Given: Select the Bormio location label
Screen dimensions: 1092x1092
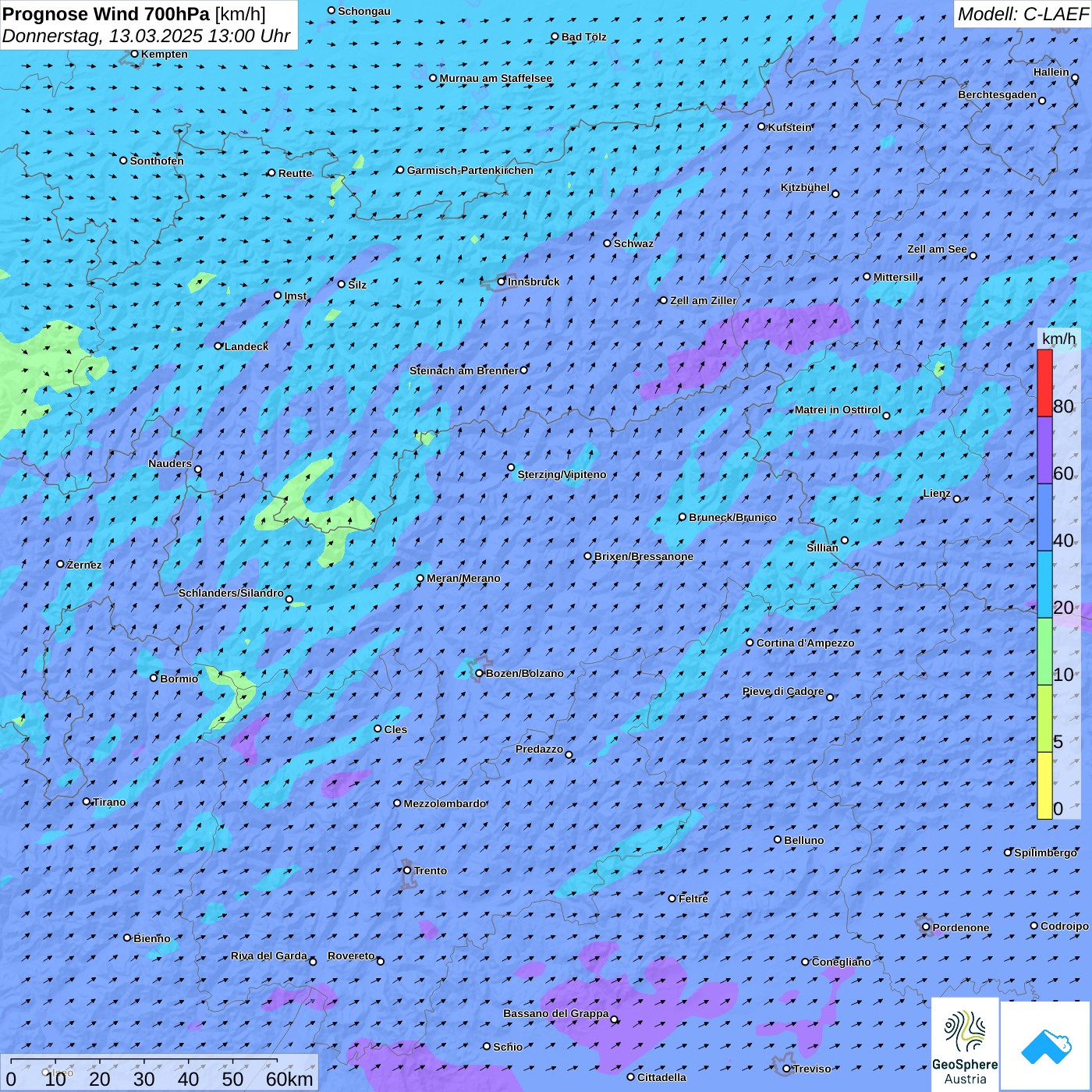Looking at the screenshot, I should (179, 679).
